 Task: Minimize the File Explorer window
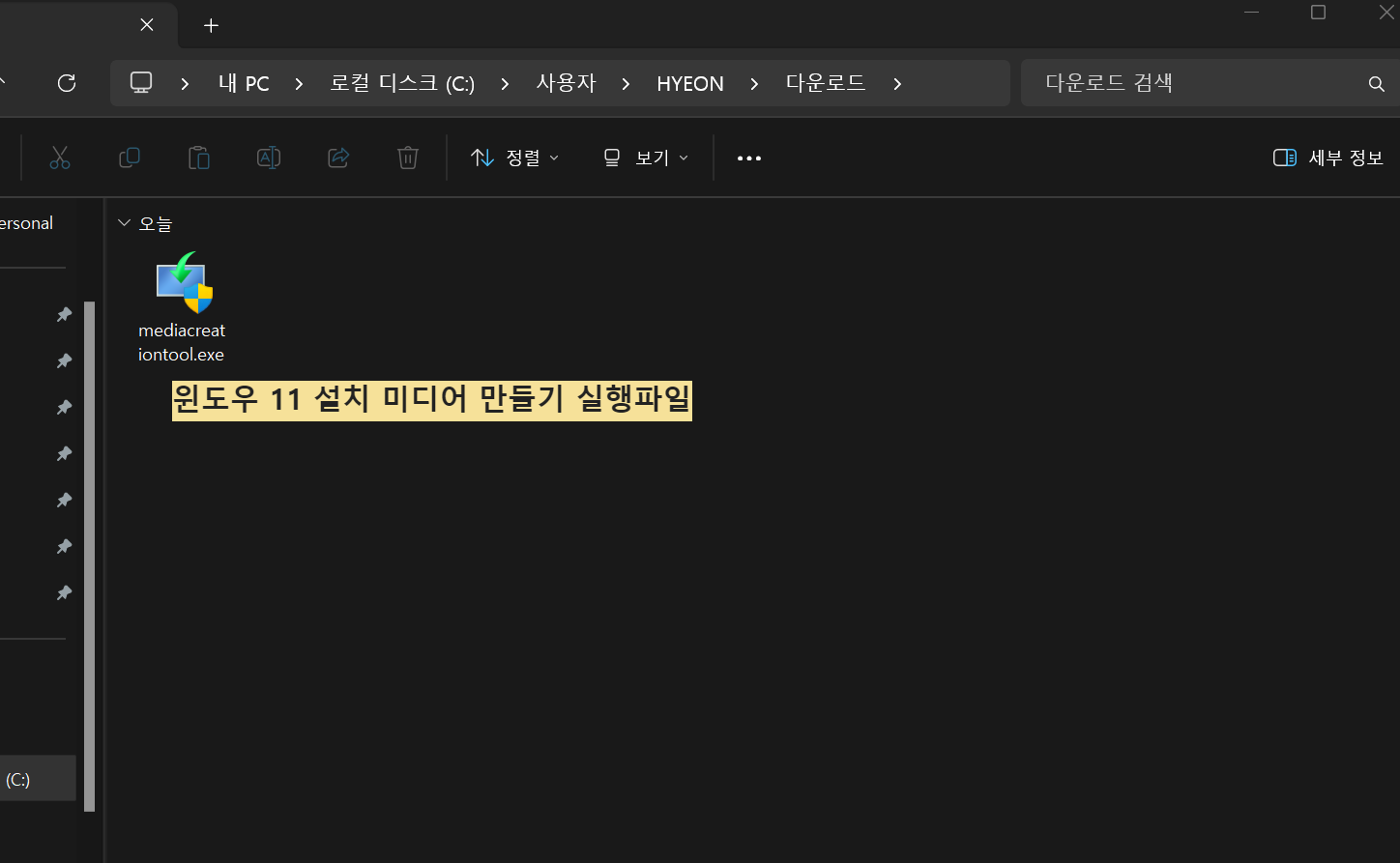(1251, 13)
